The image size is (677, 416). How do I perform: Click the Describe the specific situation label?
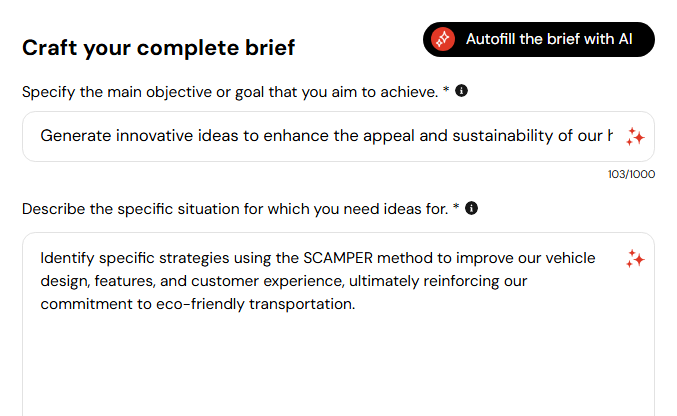click(235, 209)
